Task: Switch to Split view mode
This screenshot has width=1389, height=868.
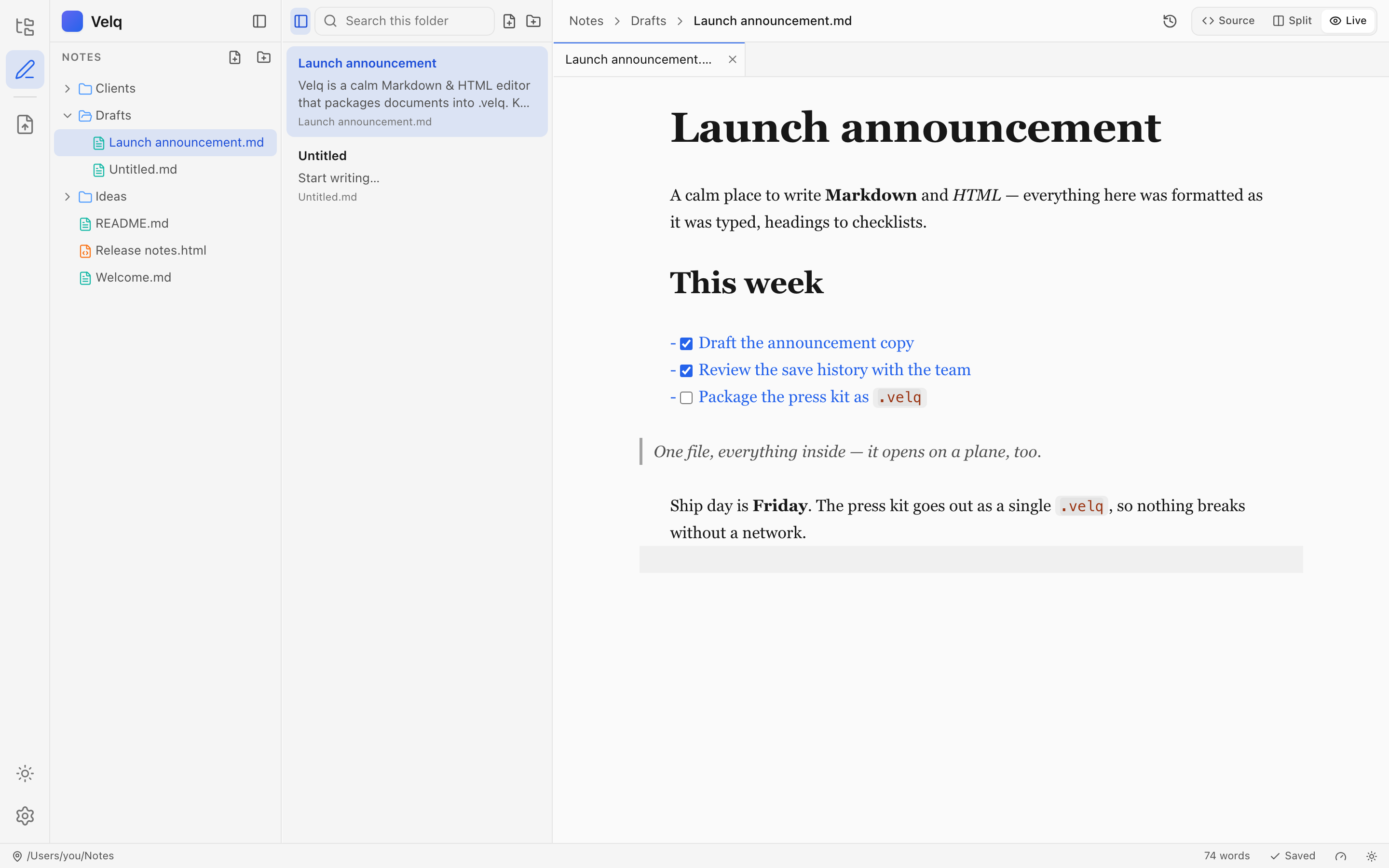Action: [1293, 21]
